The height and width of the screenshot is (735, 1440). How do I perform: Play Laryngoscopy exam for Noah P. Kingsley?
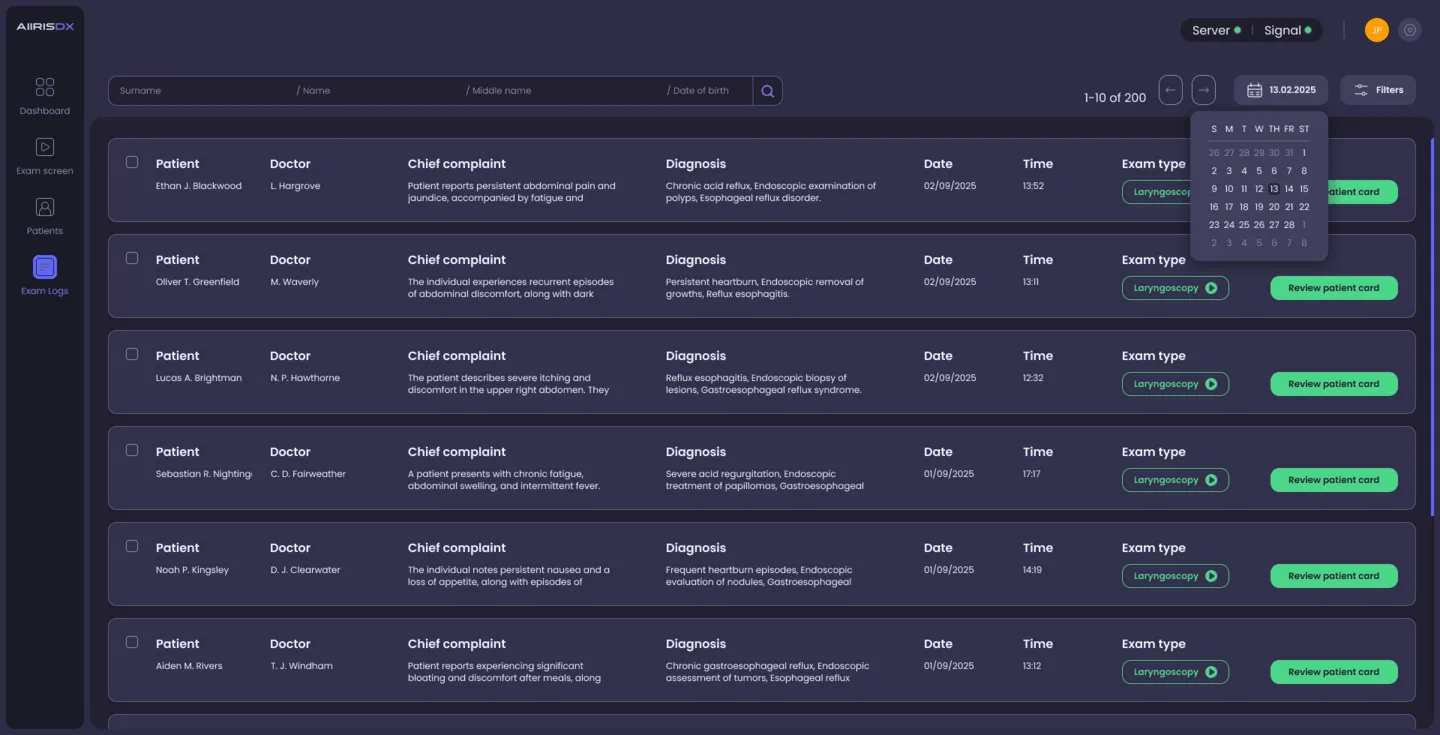(x=1175, y=576)
